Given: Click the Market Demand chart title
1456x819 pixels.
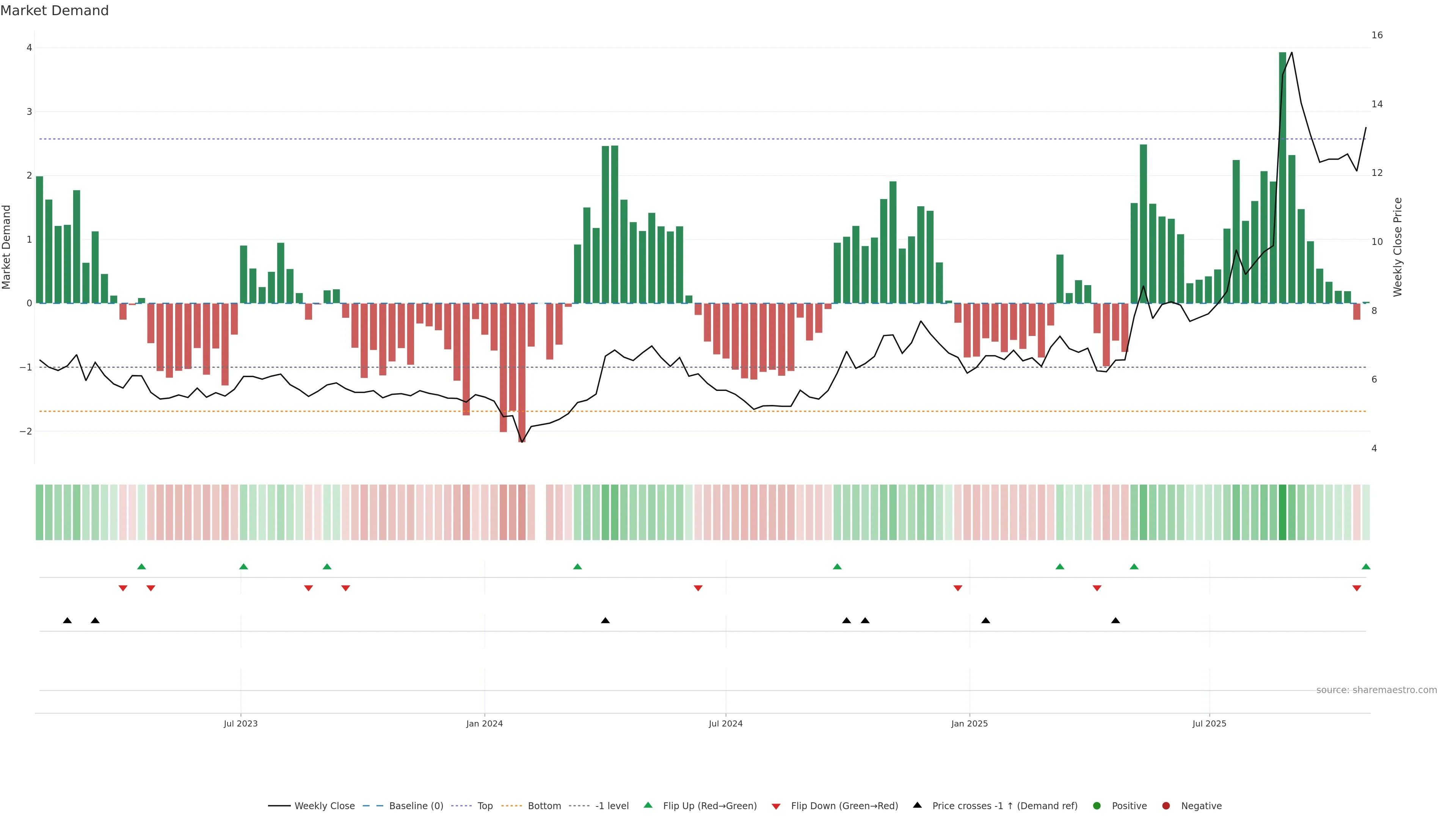Looking at the screenshot, I should click(54, 11).
